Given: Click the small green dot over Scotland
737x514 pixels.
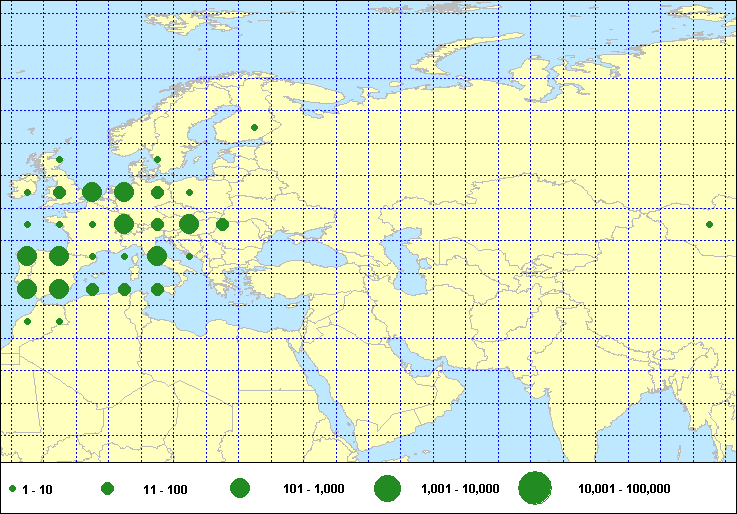Looking at the screenshot, I should 59,159.
